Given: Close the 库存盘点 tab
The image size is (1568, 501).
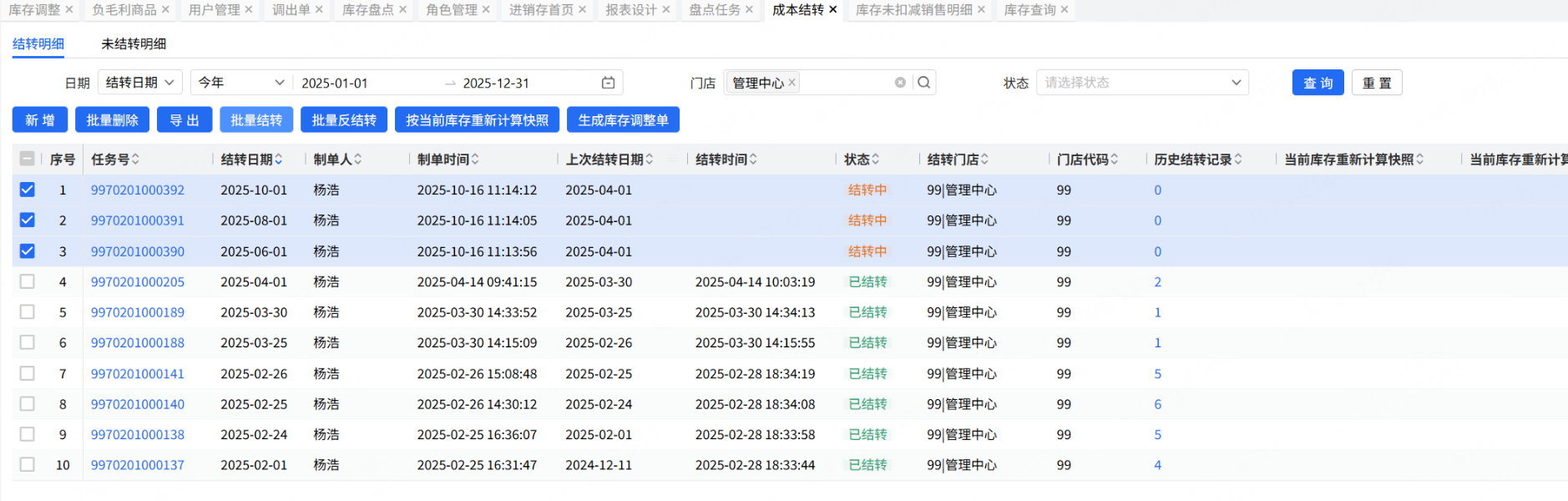Looking at the screenshot, I should point(403,10).
